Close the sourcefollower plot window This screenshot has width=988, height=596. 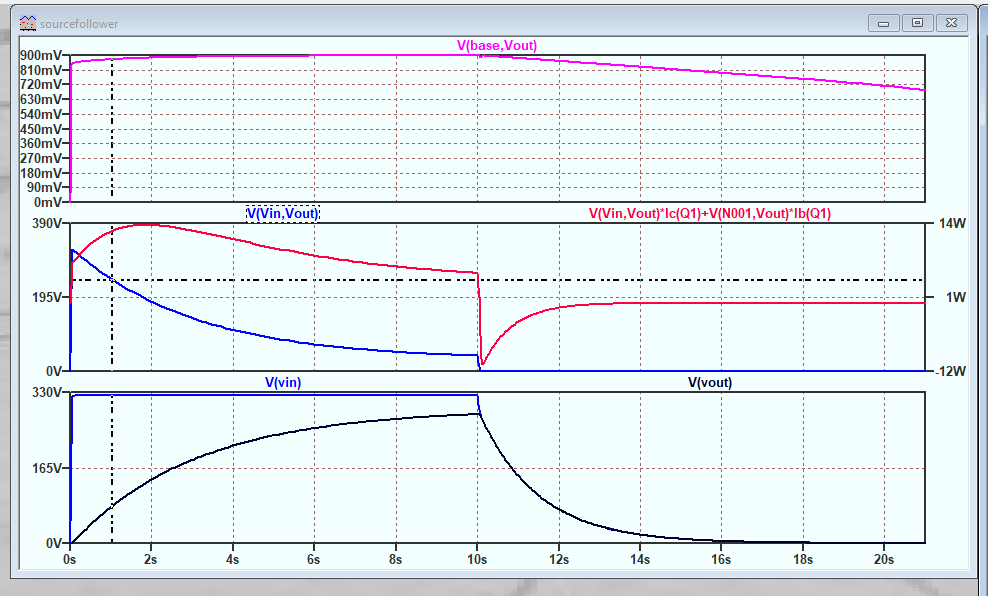click(x=951, y=23)
